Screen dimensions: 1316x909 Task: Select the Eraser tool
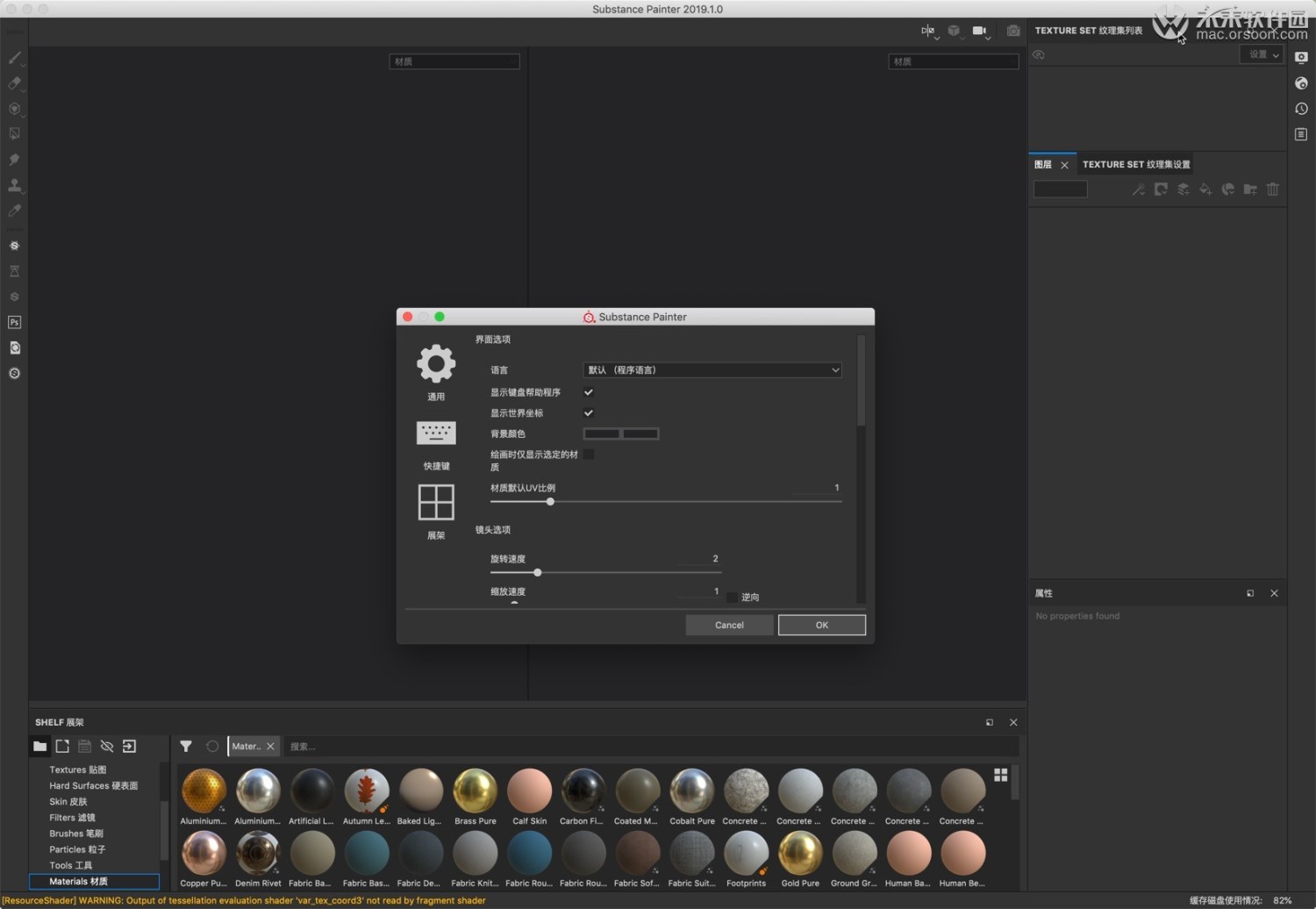[x=14, y=83]
